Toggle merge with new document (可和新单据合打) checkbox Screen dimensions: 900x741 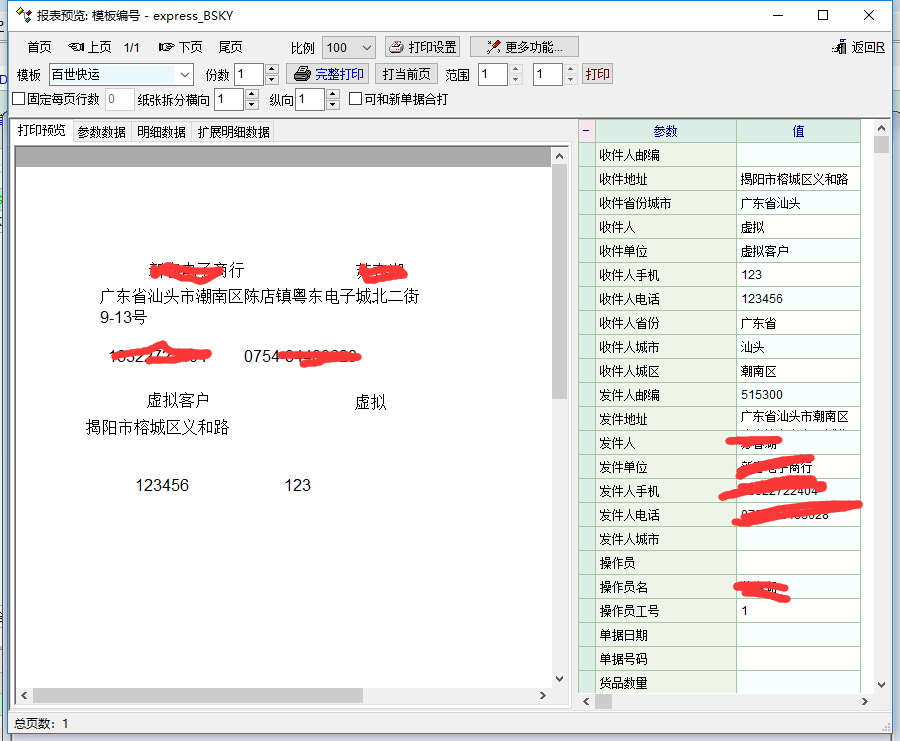(x=355, y=99)
